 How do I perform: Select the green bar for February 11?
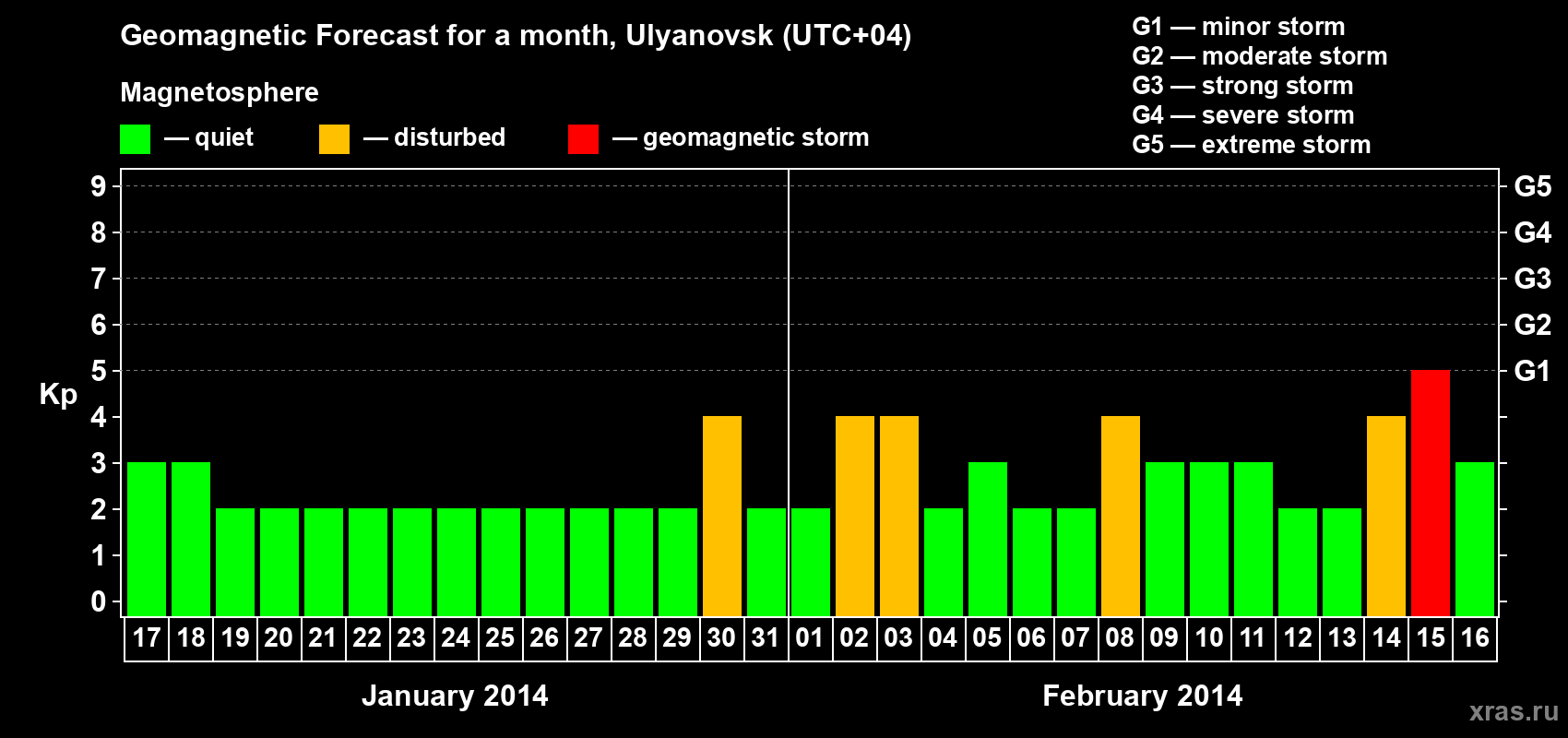1253,539
